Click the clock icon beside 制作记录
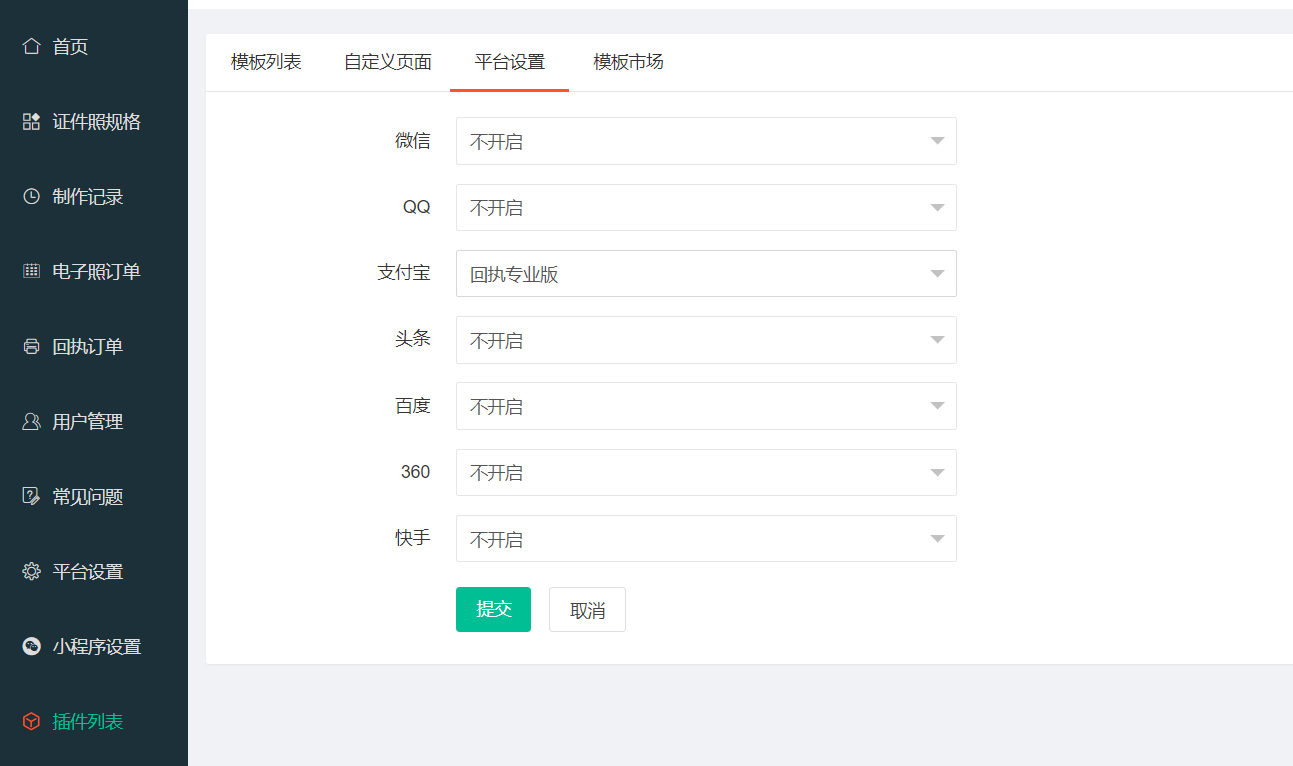 click(x=31, y=196)
